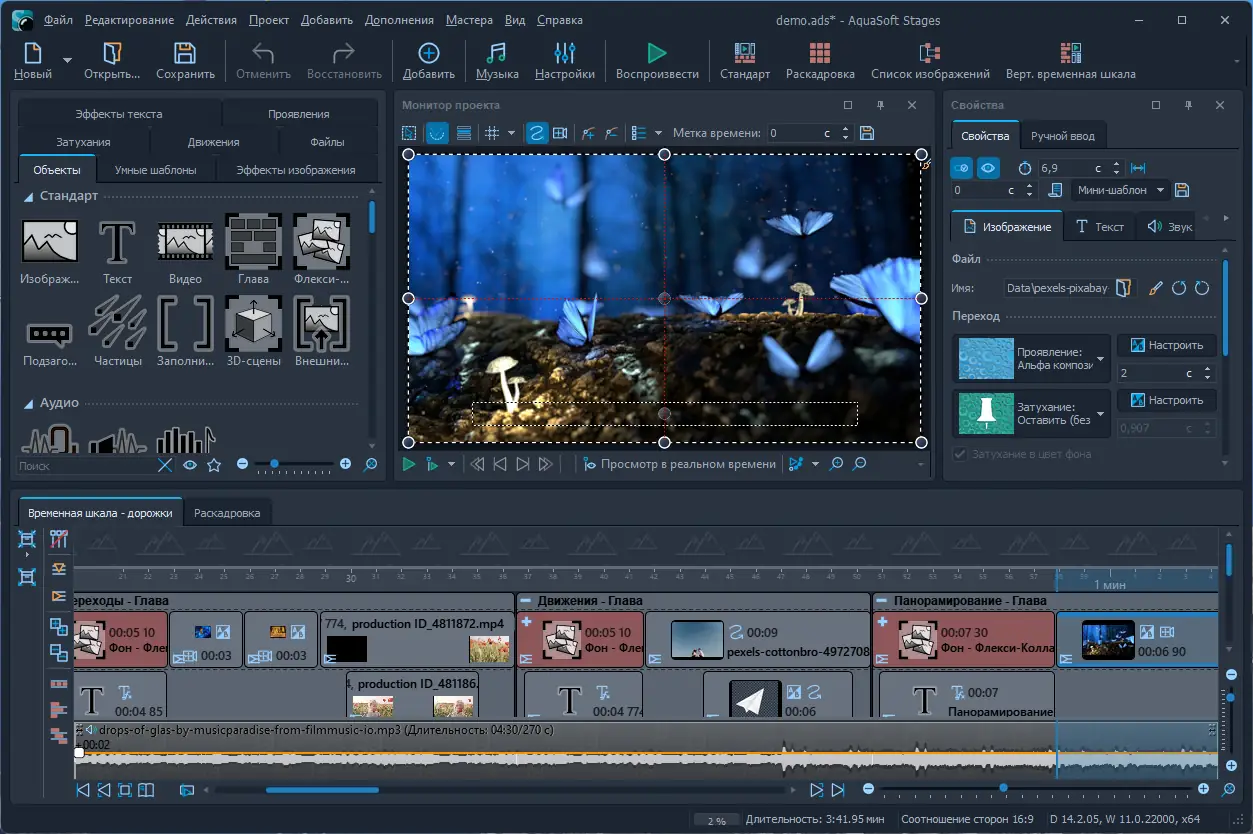Toggle the eye visibility button in Свойства

(x=988, y=168)
